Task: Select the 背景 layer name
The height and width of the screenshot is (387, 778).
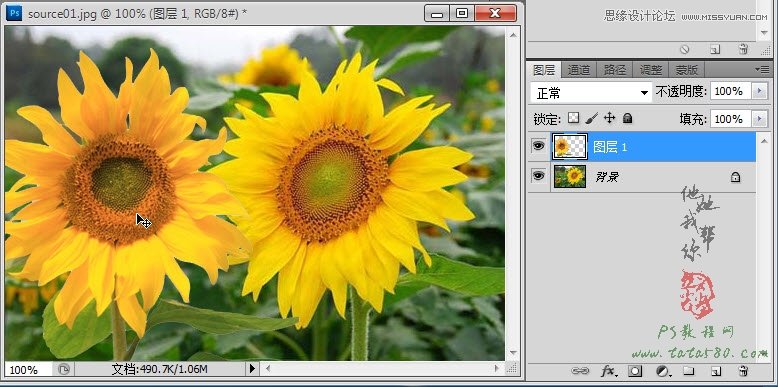Action: [606, 177]
